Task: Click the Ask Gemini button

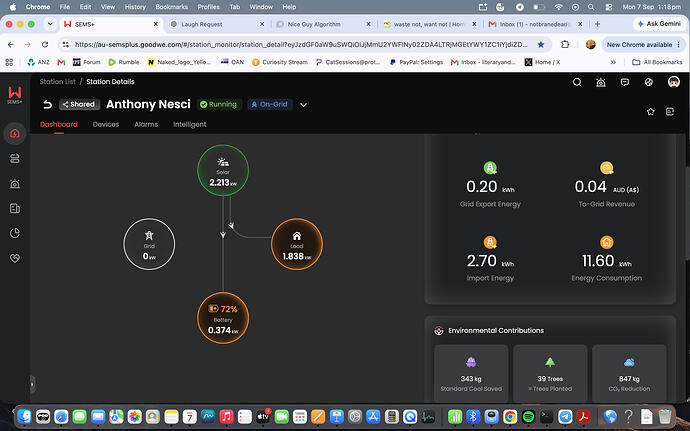Action: [659, 24]
